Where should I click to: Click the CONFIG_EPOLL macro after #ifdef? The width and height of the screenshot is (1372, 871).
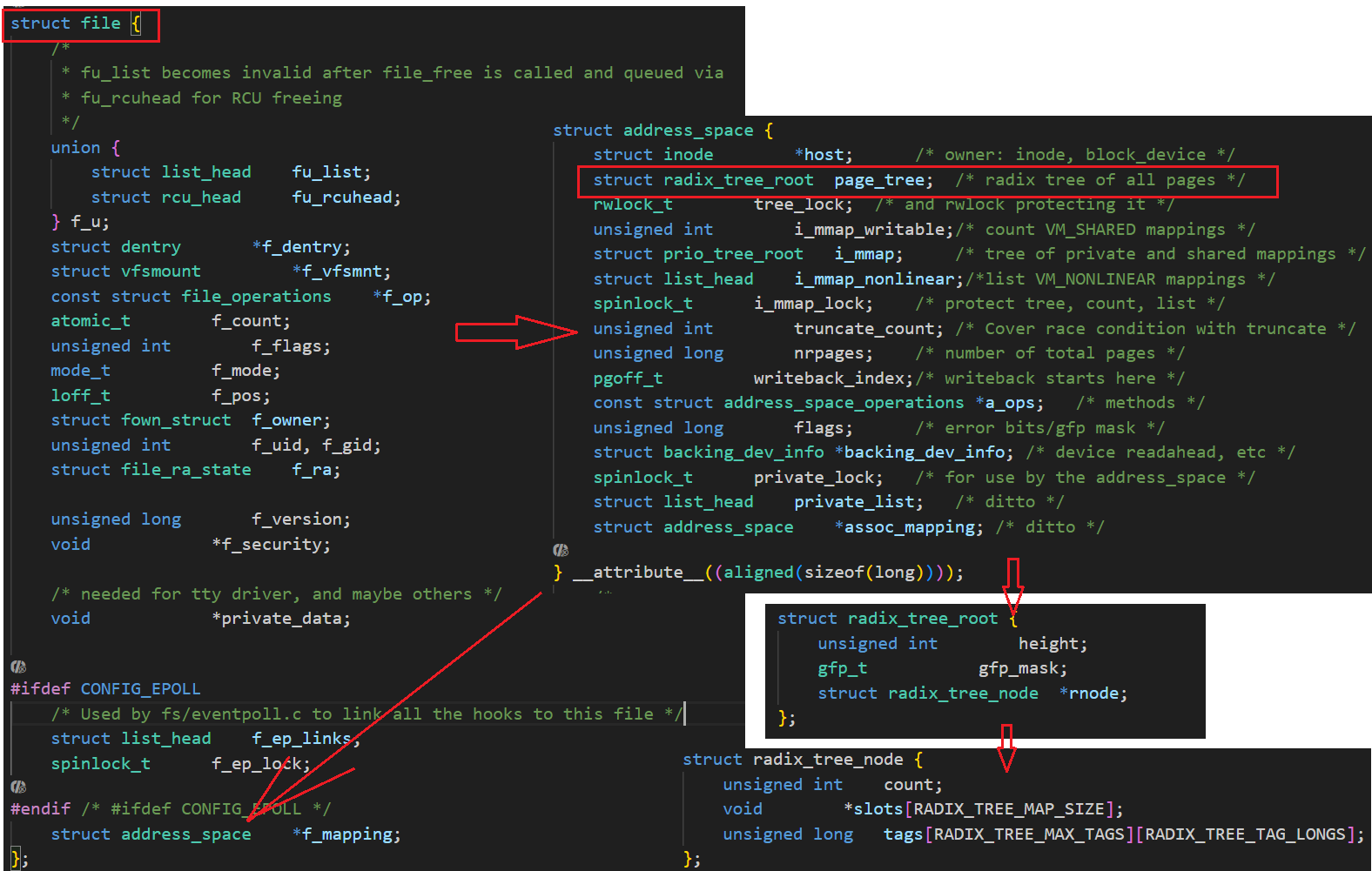pyautogui.click(x=140, y=689)
